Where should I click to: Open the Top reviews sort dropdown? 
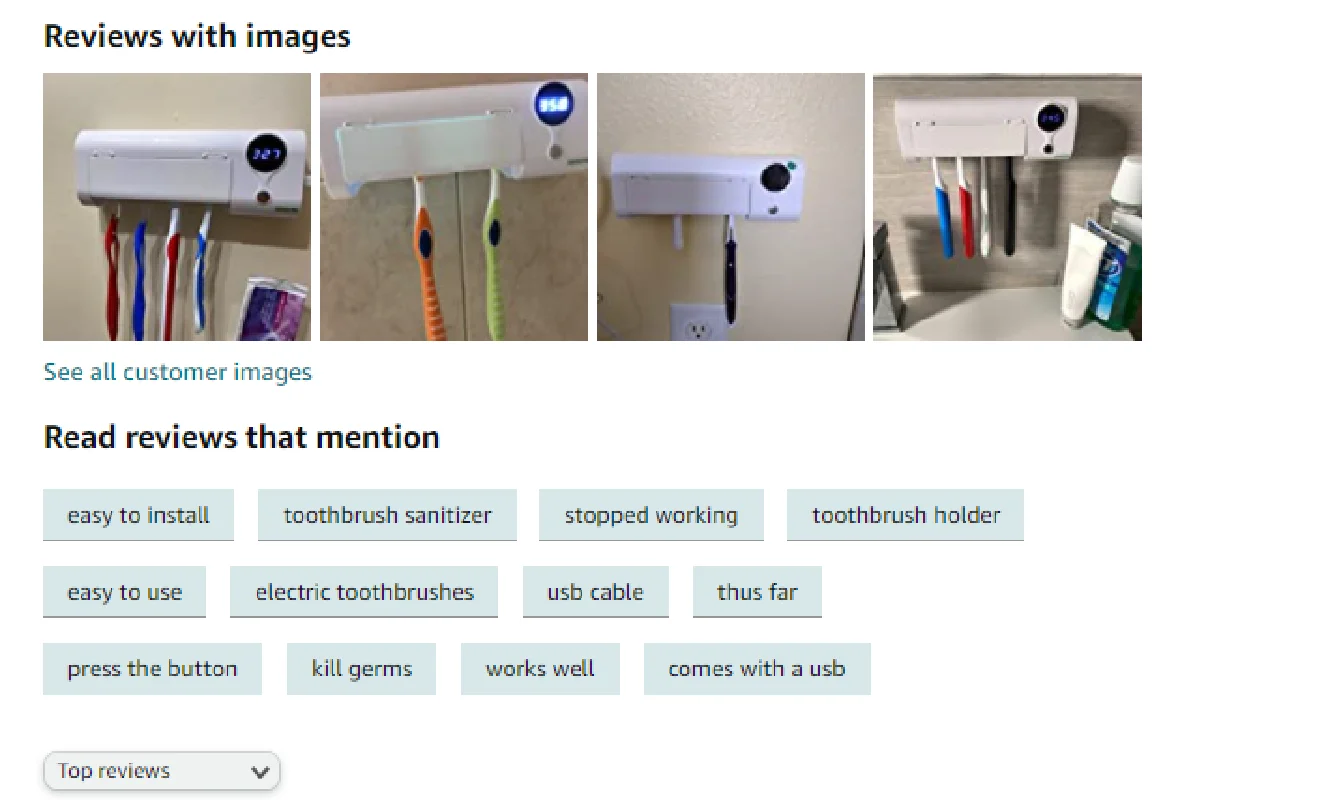[x=162, y=771]
